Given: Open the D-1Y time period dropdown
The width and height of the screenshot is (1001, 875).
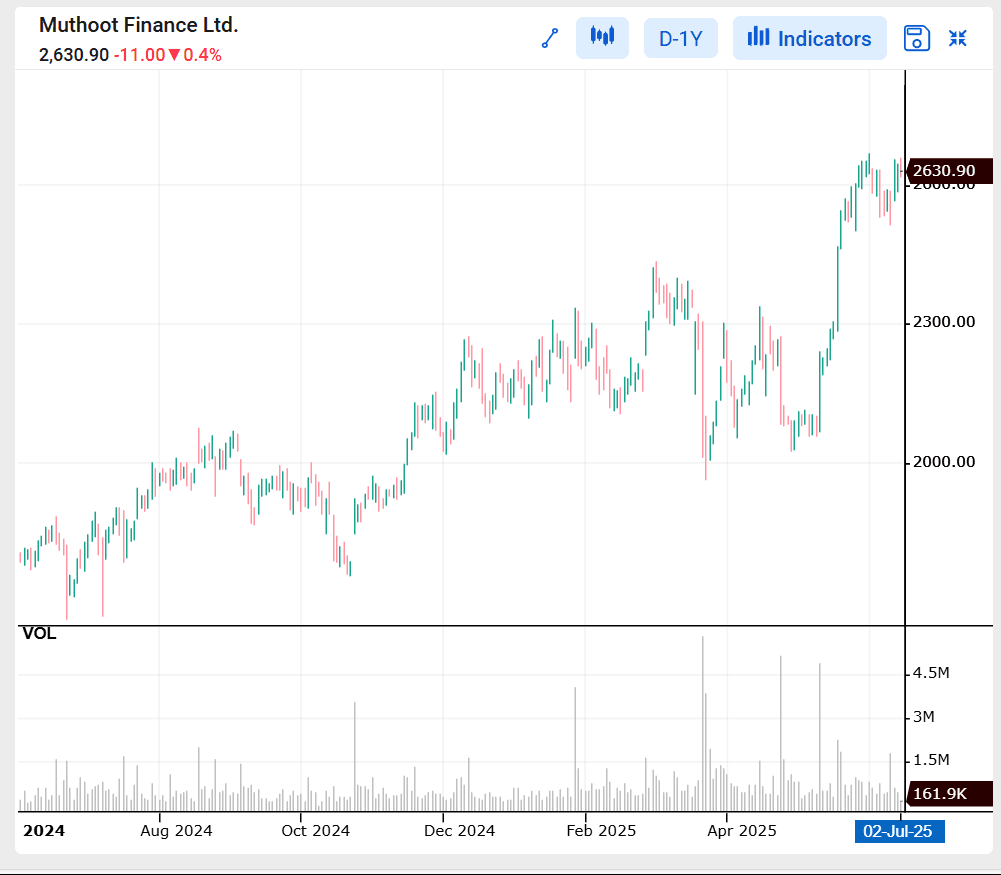Looking at the screenshot, I should (681, 38).
